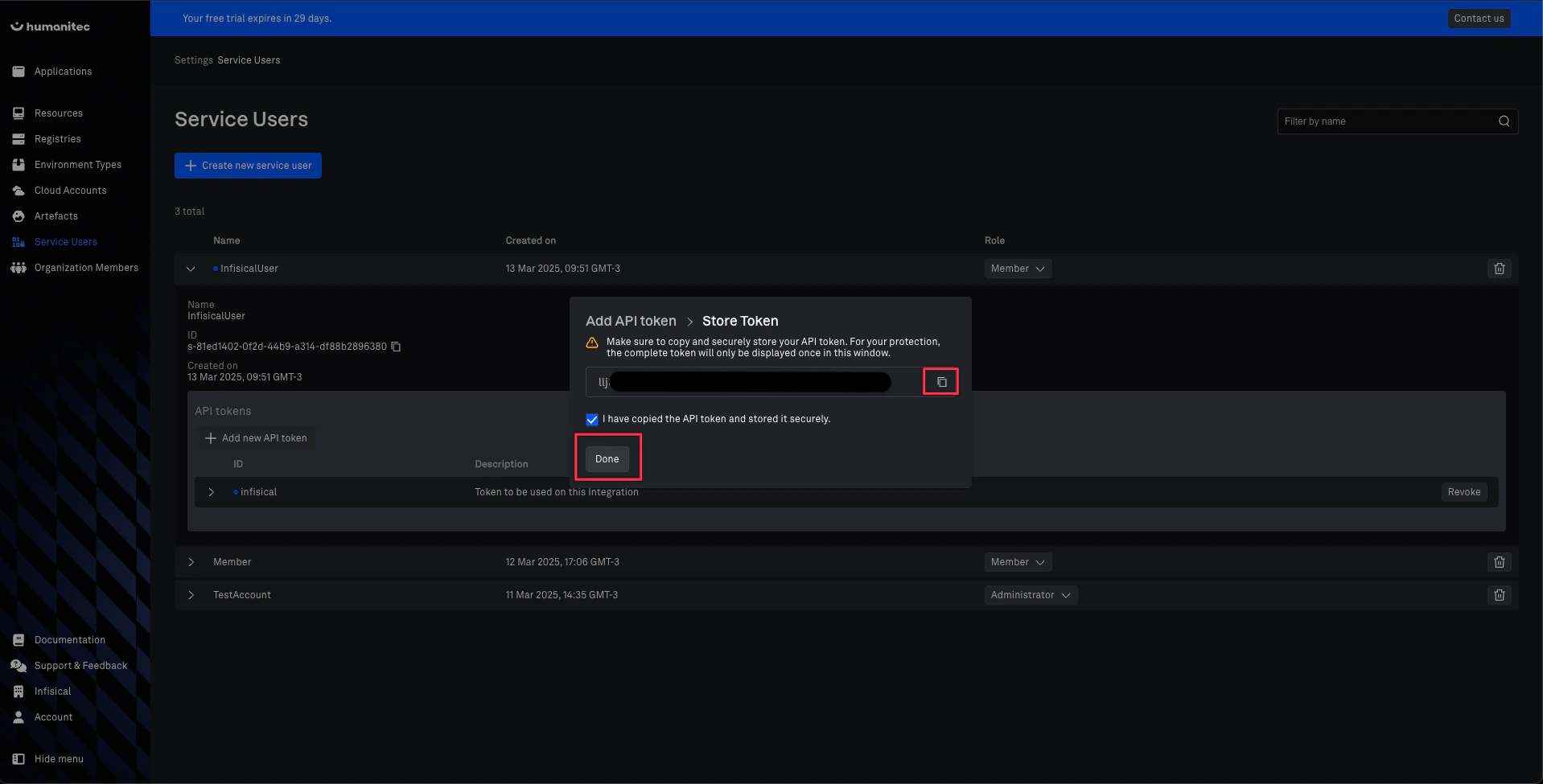
Task: Uncheck the copied-token confirmation checkbox
Action: [x=592, y=419]
